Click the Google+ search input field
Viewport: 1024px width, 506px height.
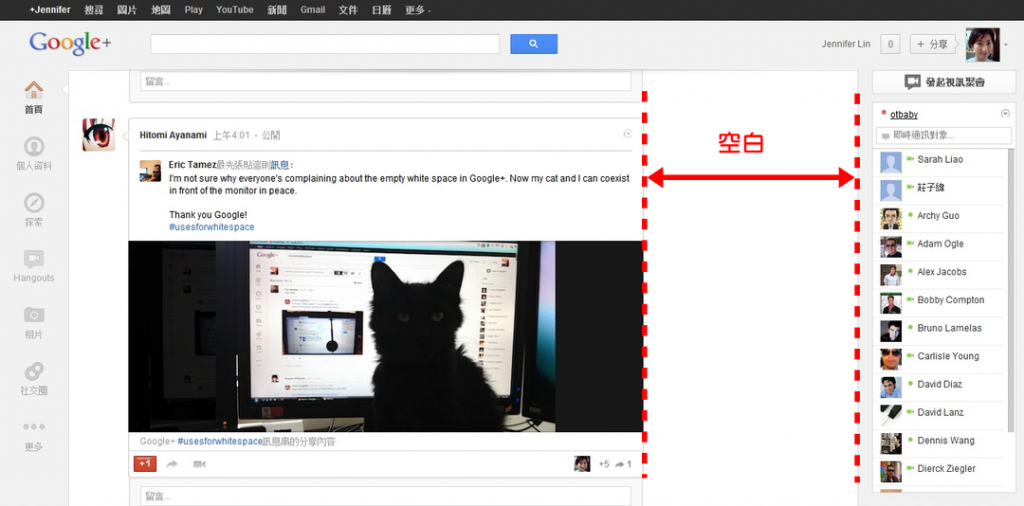[x=325, y=44]
